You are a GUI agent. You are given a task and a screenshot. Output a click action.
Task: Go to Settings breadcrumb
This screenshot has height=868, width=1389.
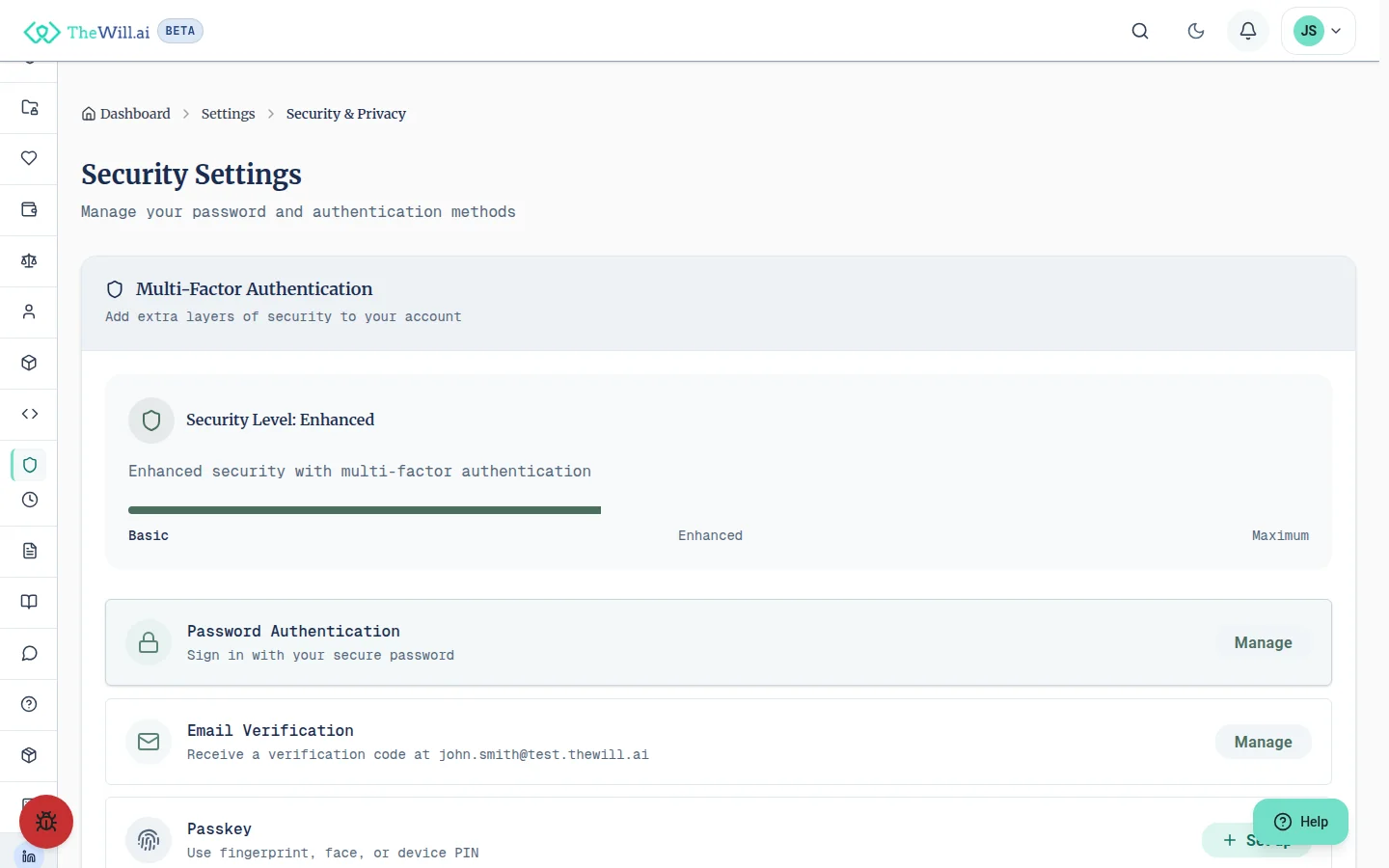click(229, 114)
